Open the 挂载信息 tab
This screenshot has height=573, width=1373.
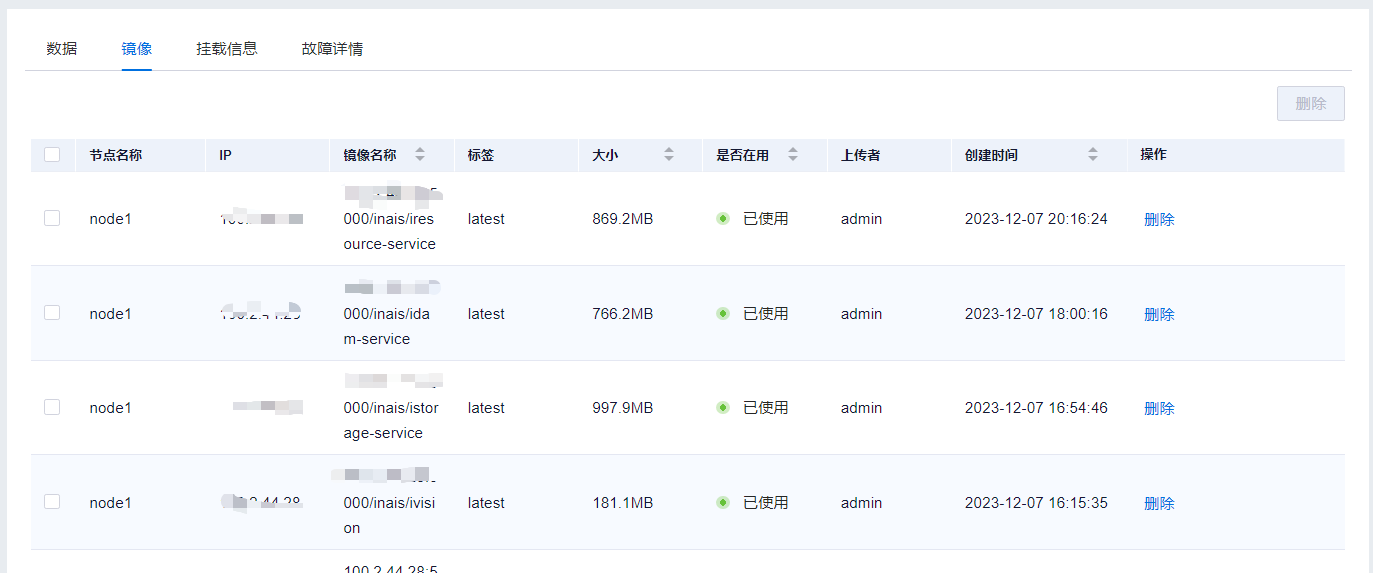(227, 49)
